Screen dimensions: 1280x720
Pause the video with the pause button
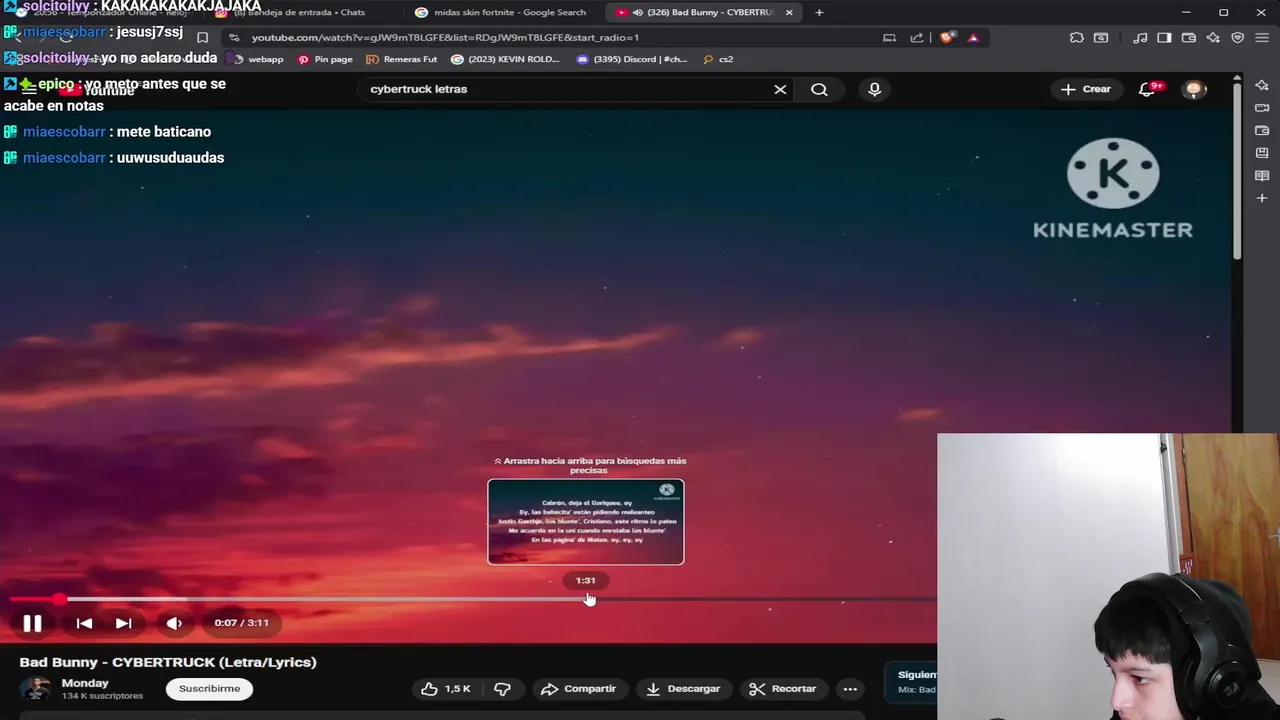32,623
